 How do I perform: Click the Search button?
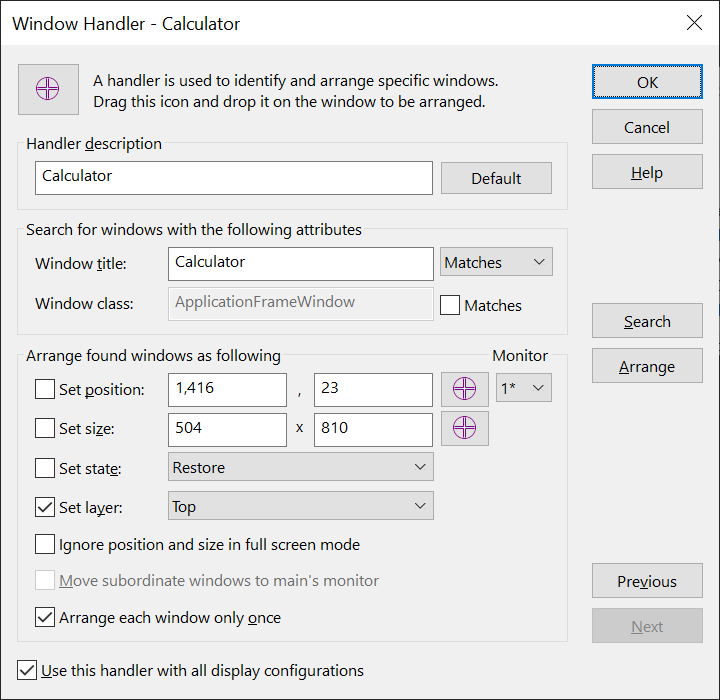[x=647, y=321]
